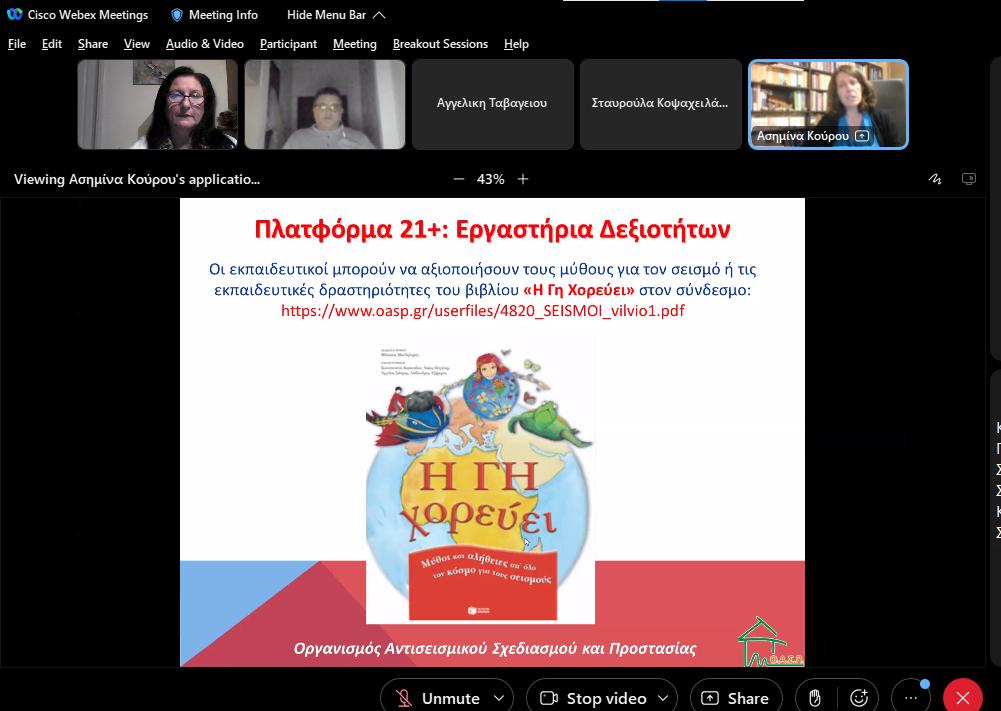Leave the meeting with the red X button
The height and width of the screenshot is (711, 1001).
tap(962, 698)
